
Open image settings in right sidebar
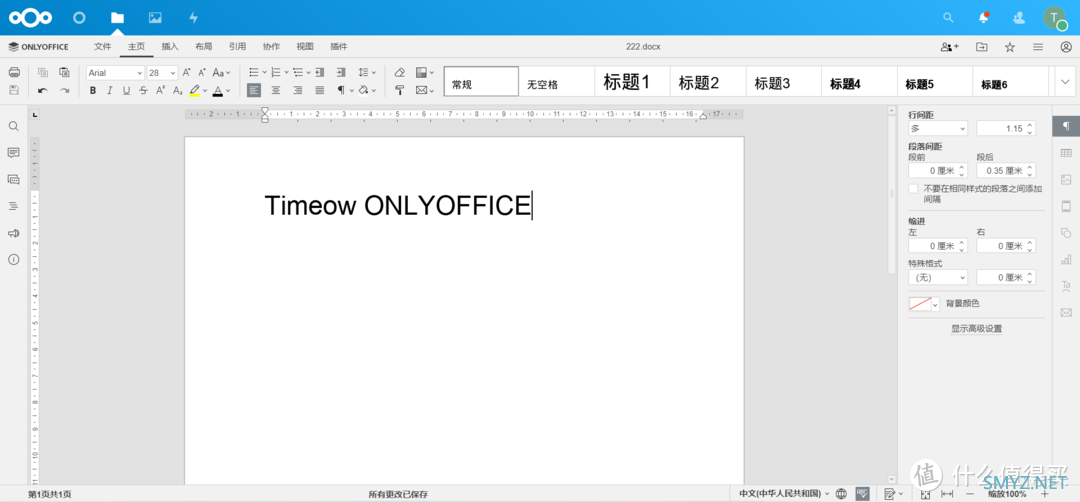(1066, 179)
